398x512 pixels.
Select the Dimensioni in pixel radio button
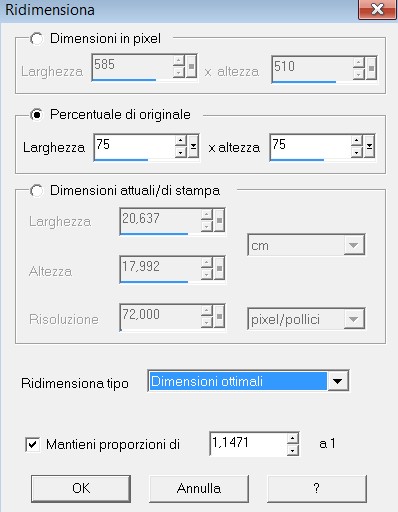pos(36,39)
